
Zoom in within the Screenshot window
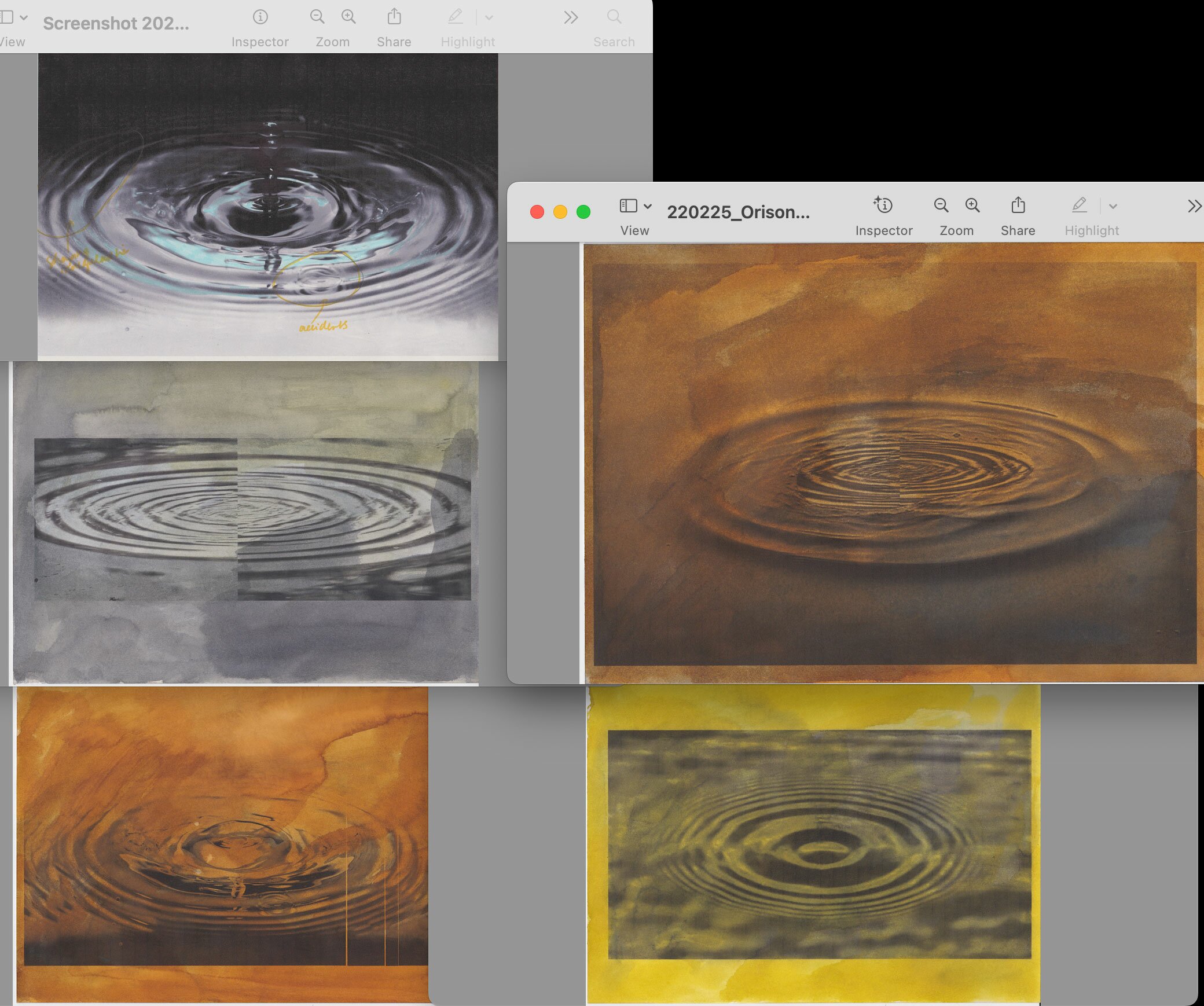tap(348, 17)
